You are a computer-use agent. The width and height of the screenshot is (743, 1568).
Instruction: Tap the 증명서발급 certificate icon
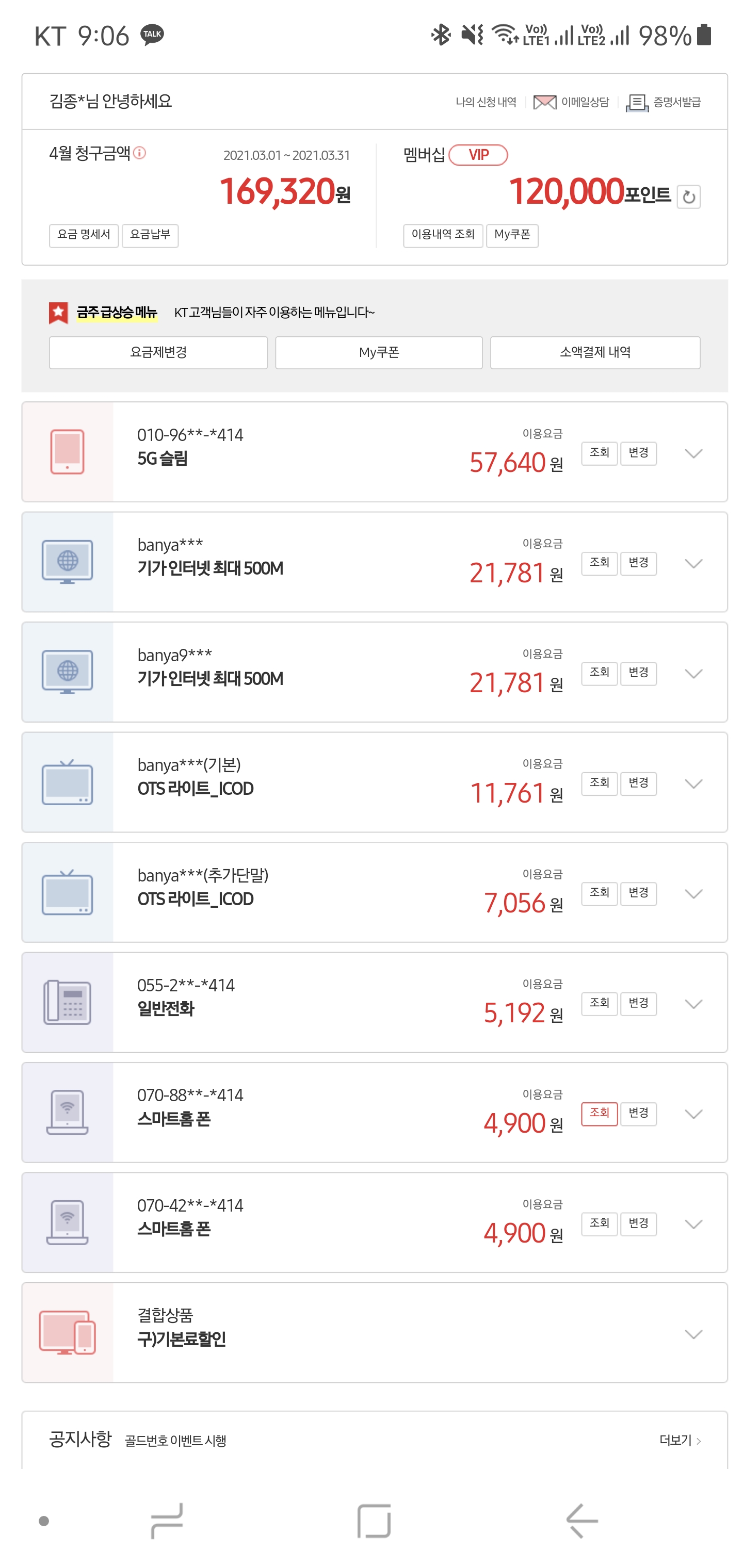[x=636, y=102]
